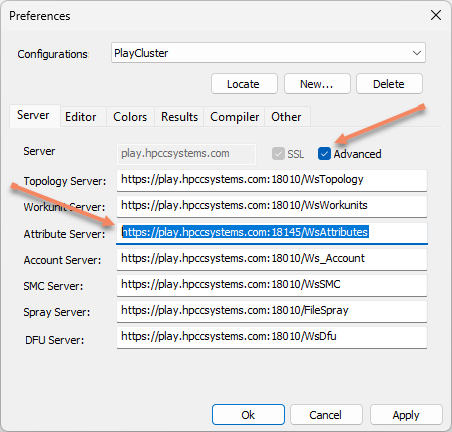The width and height of the screenshot is (452, 432).
Task: Delete the current configuration
Action: pos(389,84)
